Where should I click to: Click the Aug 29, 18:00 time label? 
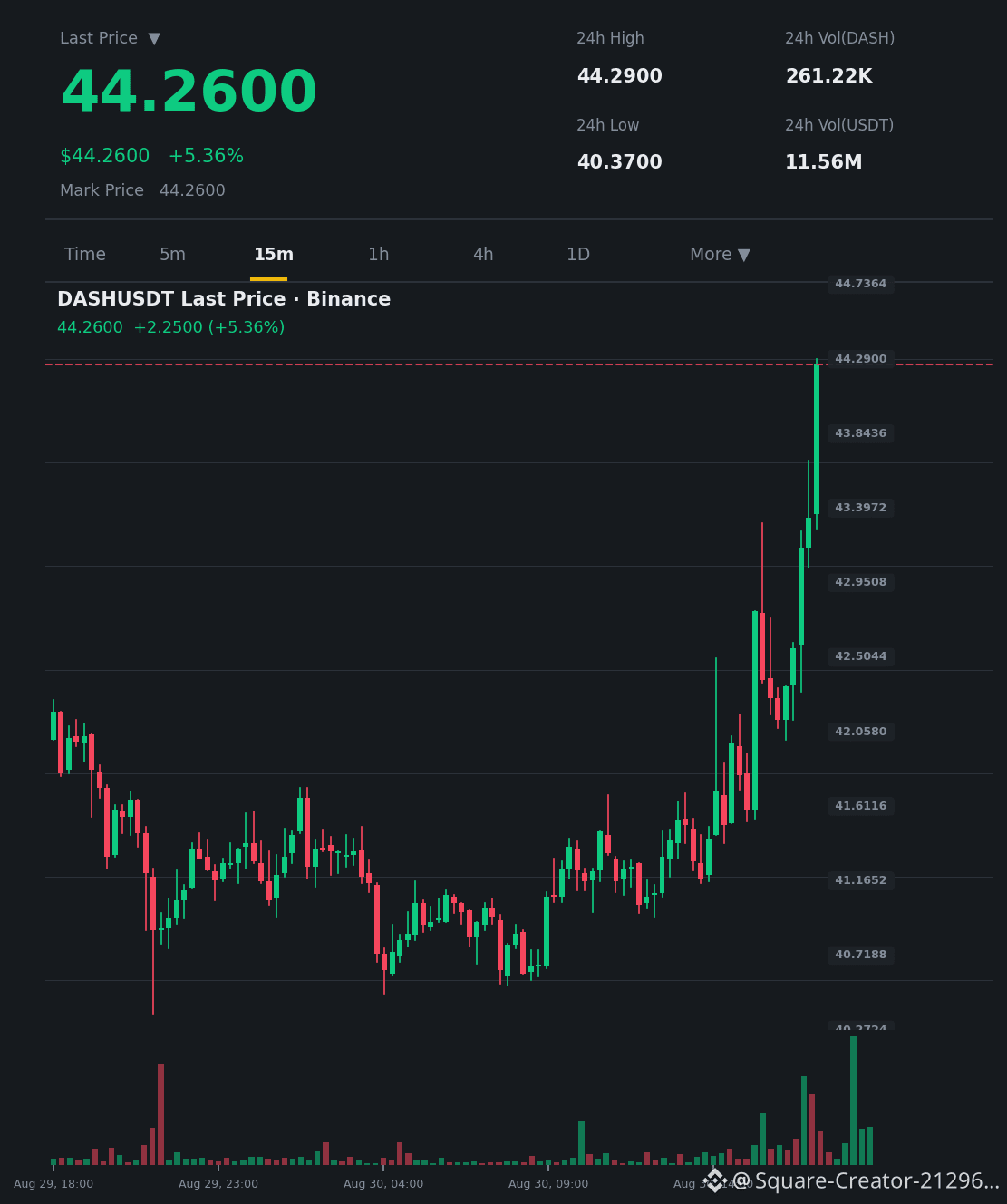[53, 1184]
